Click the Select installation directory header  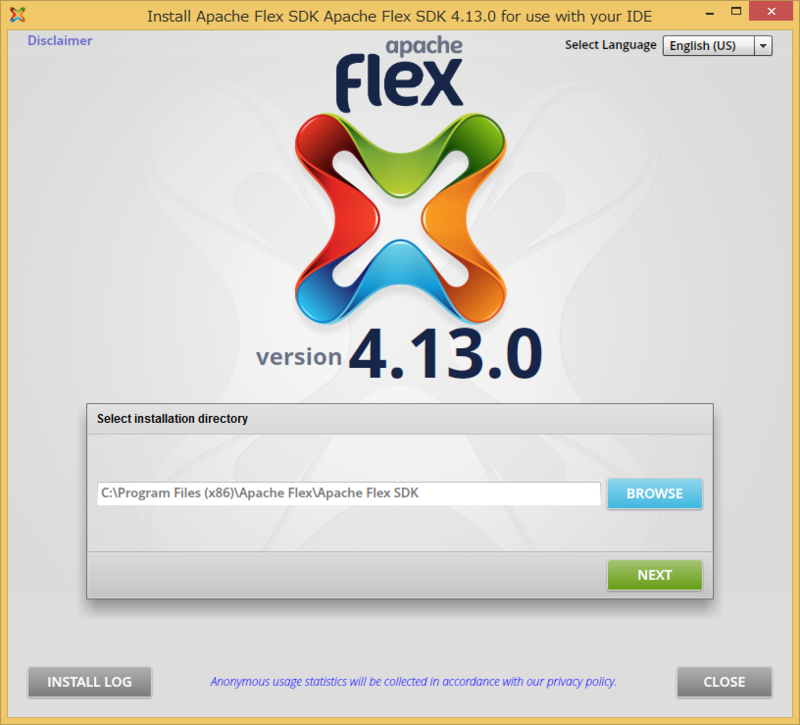point(172,419)
